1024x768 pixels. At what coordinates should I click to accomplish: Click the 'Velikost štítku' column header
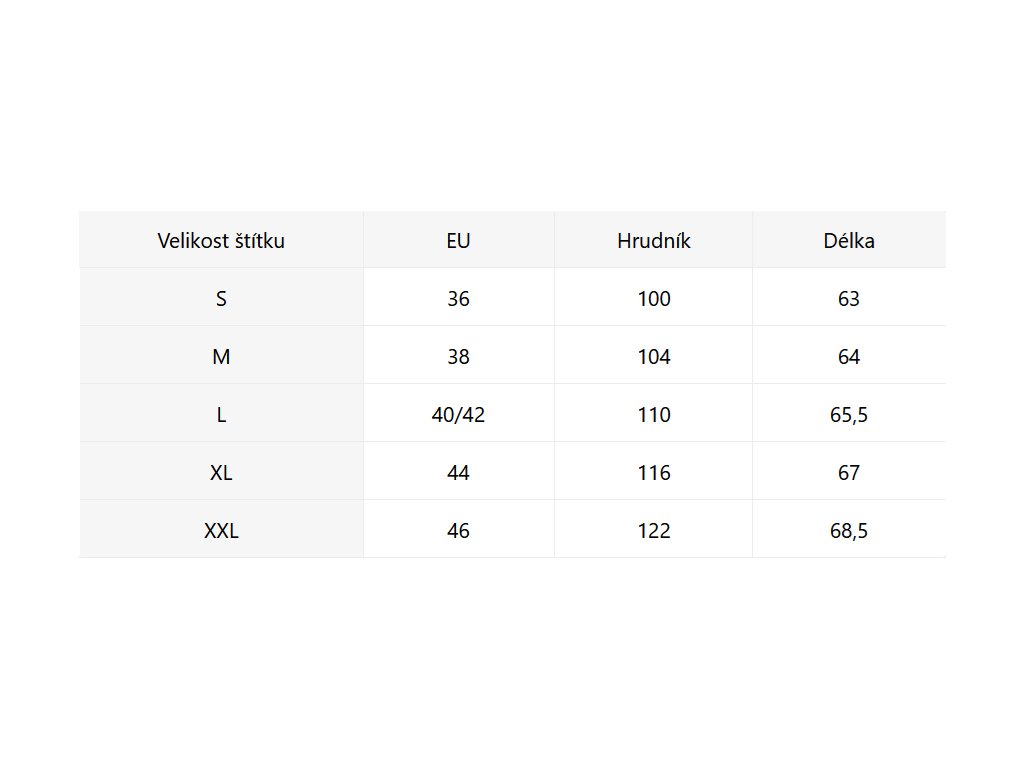221,241
